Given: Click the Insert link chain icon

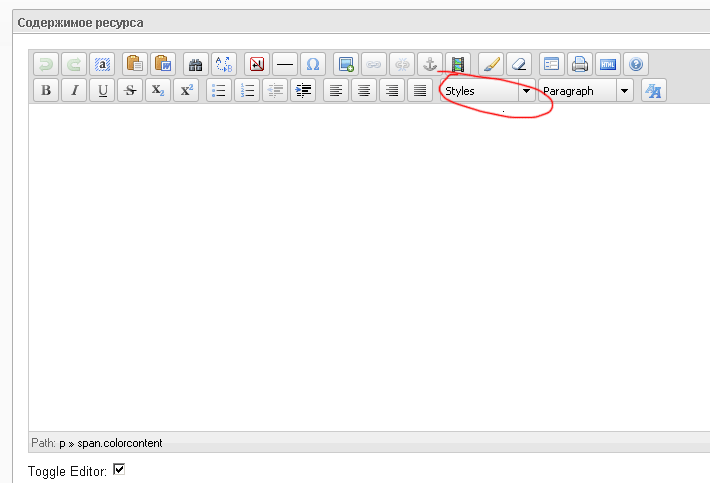Looking at the screenshot, I should coord(374,64).
